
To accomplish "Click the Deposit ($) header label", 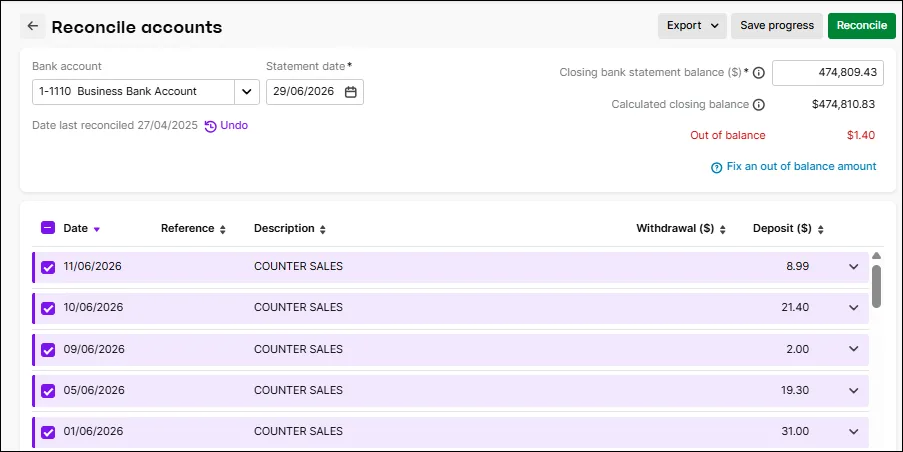I will click(782, 229).
